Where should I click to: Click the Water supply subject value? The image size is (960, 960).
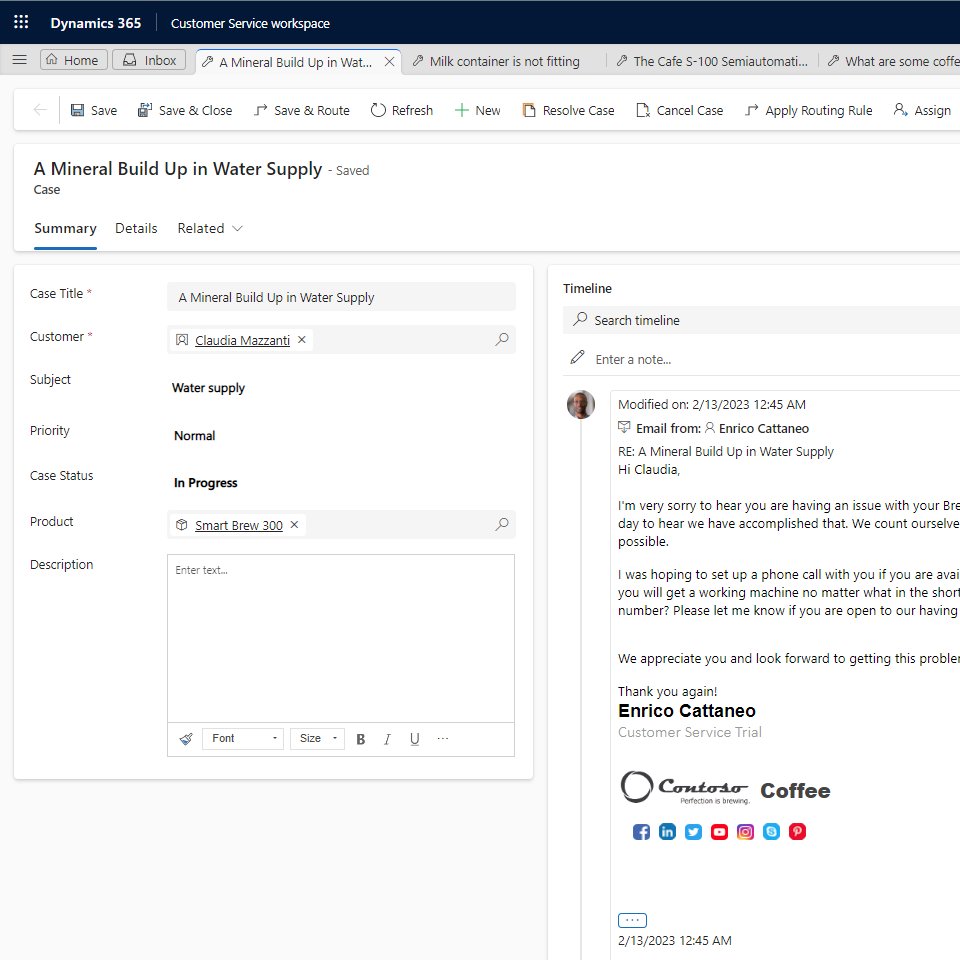coord(208,388)
